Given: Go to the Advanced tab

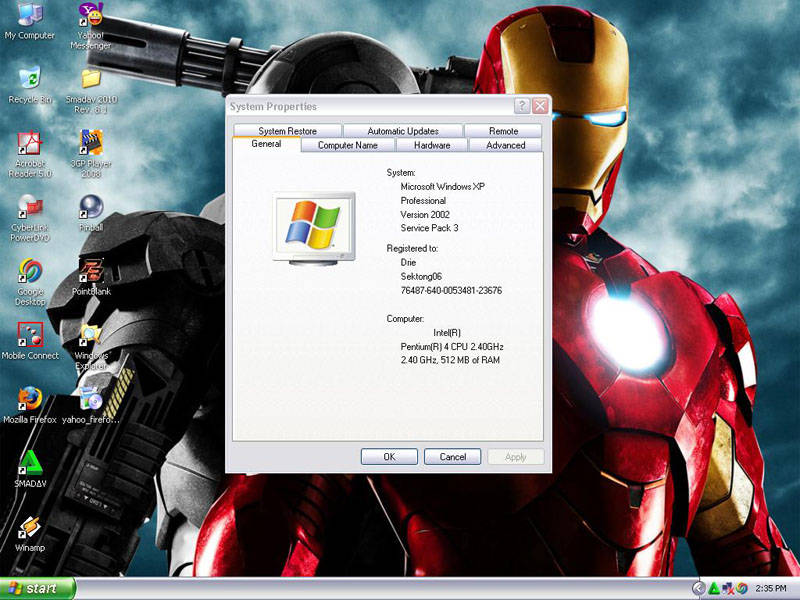Looking at the screenshot, I should coord(505,145).
